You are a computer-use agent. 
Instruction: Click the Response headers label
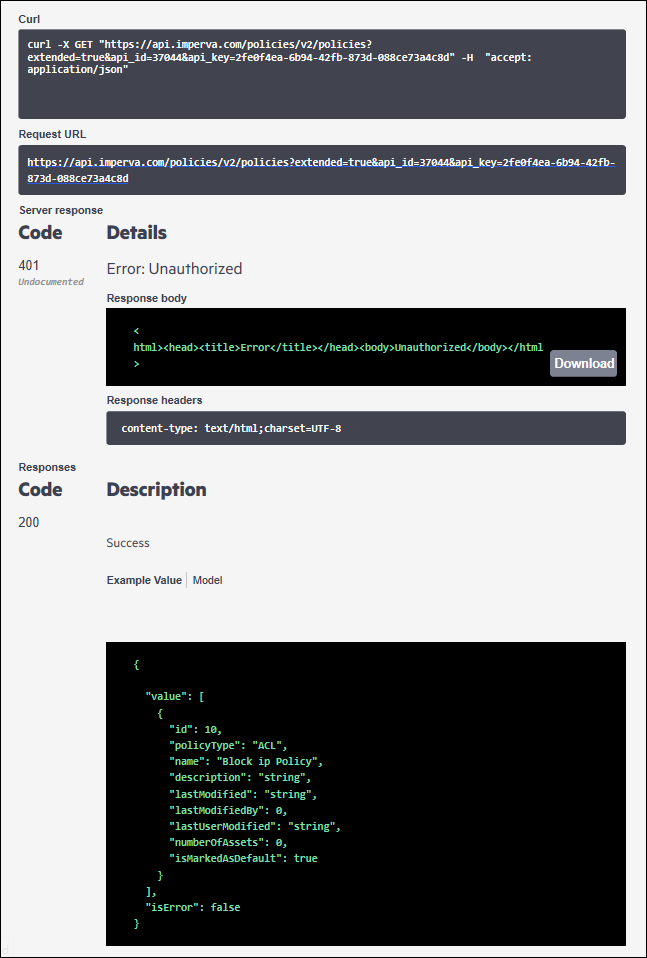pyautogui.click(x=155, y=400)
